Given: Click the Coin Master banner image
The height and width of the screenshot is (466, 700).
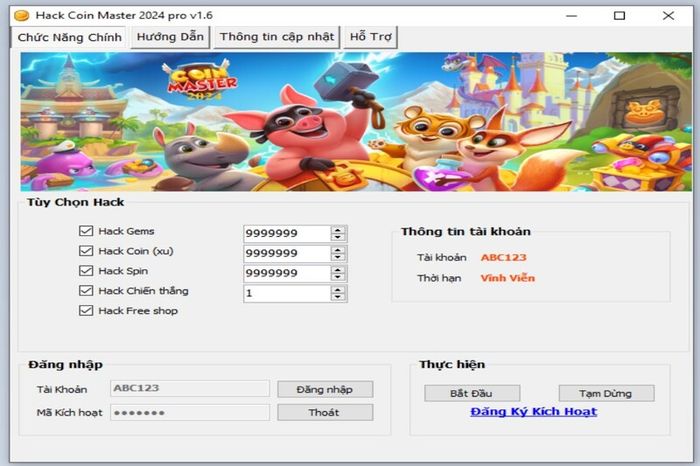Looking at the screenshot, I should click(356, 122).
